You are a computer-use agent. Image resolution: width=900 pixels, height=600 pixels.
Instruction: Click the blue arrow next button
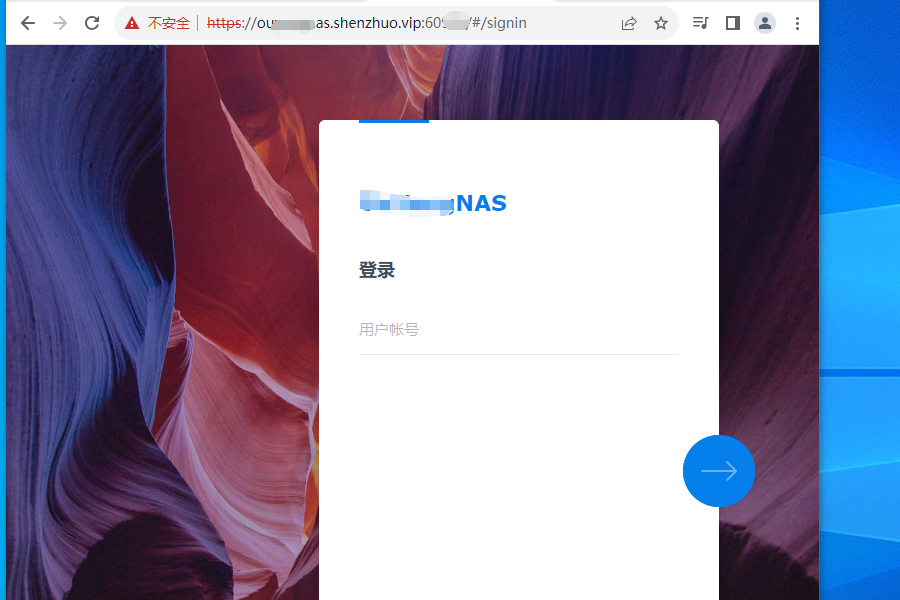click(719, 471)
